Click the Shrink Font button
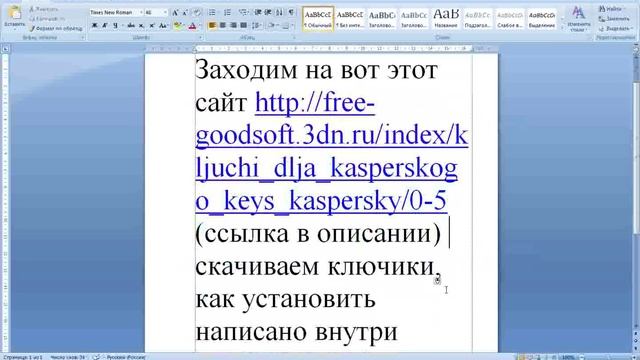This screenshot has width=640, height=360. point(184,13)
